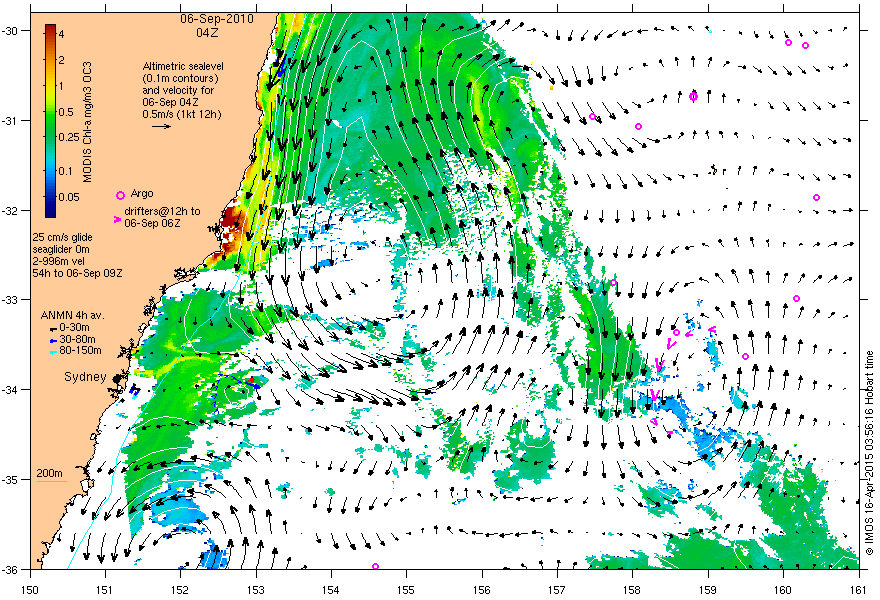Click the 0.5m/s reference velocity arrow
Viewport: 880px width, 600px height.
click(x=162, y=126)
